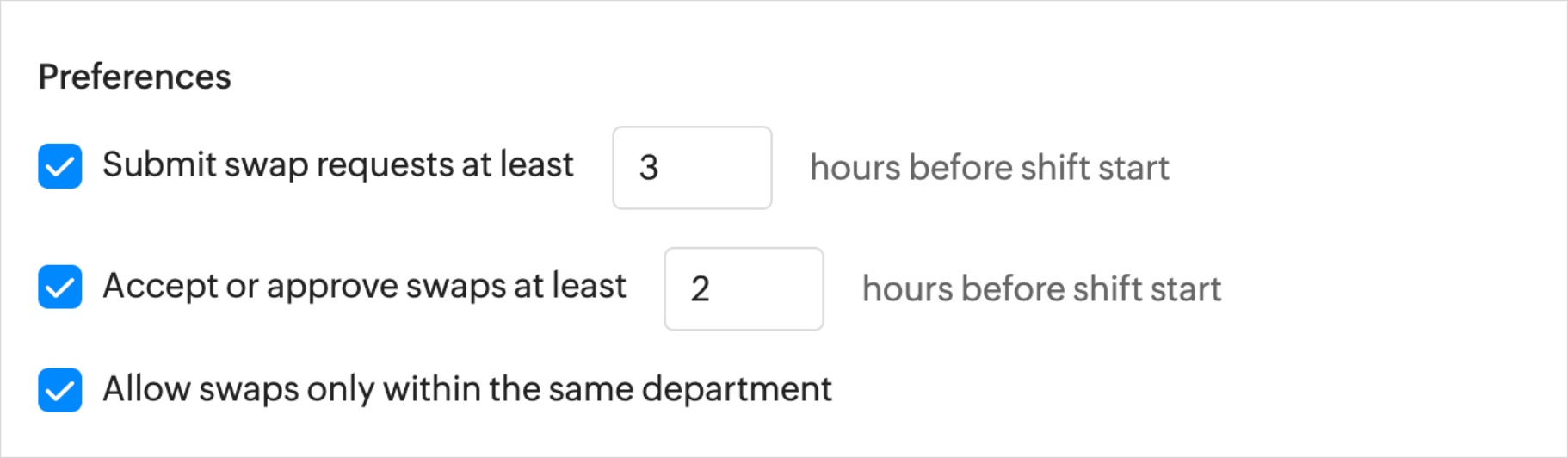Toggle the blue checkmark beside Accept or approve swaps
The width and height of the screenshot is (1568, 458).
[60, 287]
